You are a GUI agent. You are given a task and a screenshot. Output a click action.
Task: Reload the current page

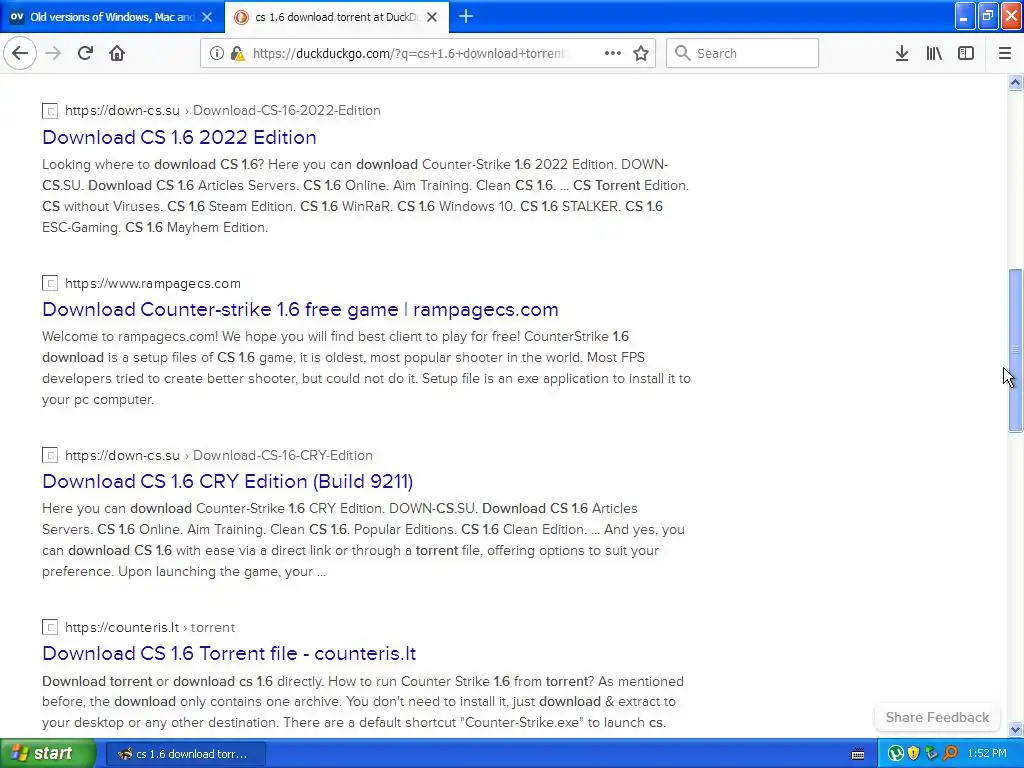click(x=86, y=53)
